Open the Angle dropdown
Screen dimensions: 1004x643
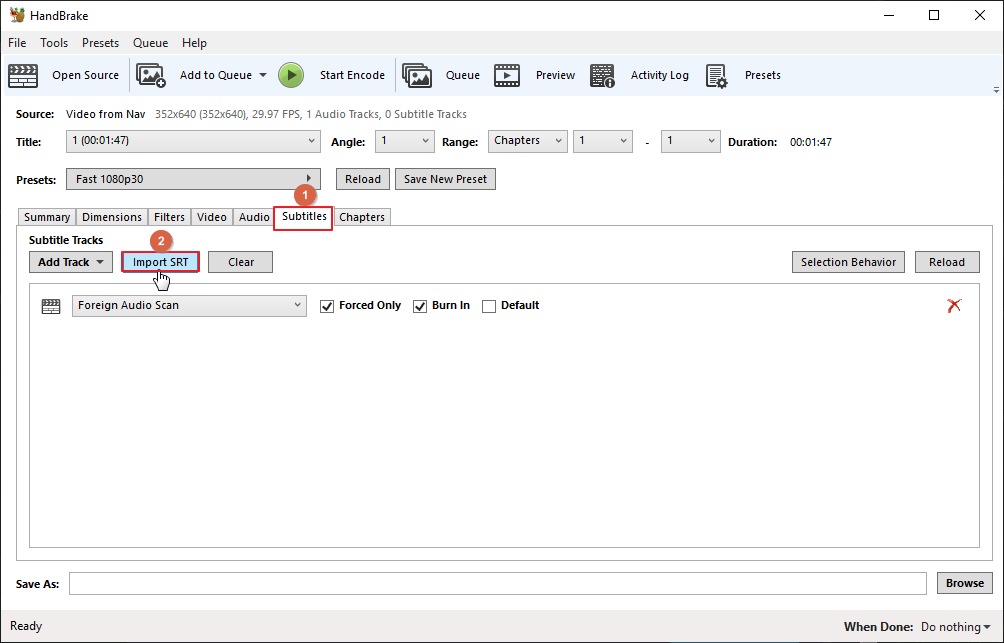pos(405,142)
